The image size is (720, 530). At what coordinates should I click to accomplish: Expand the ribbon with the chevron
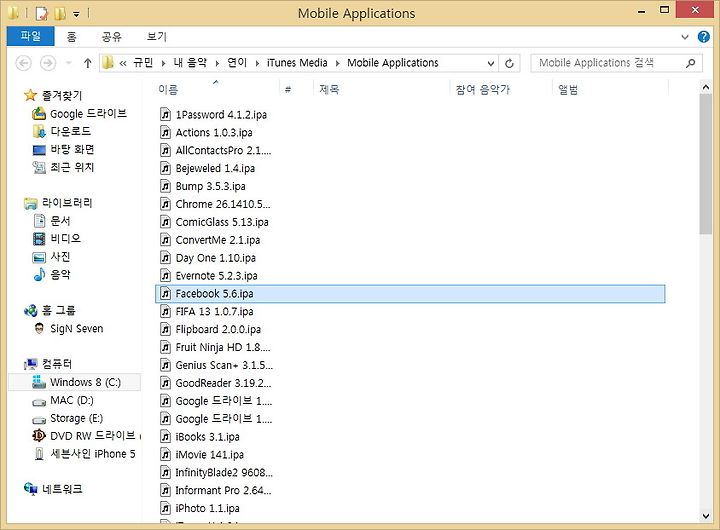coord(685,37)
